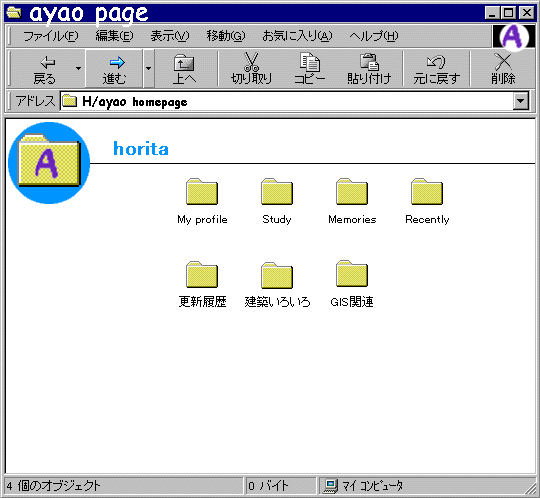Screen dimensions: 540x498
Task: Click the Paste (貼り付け) clipboard icon
Action: point(369,62)
